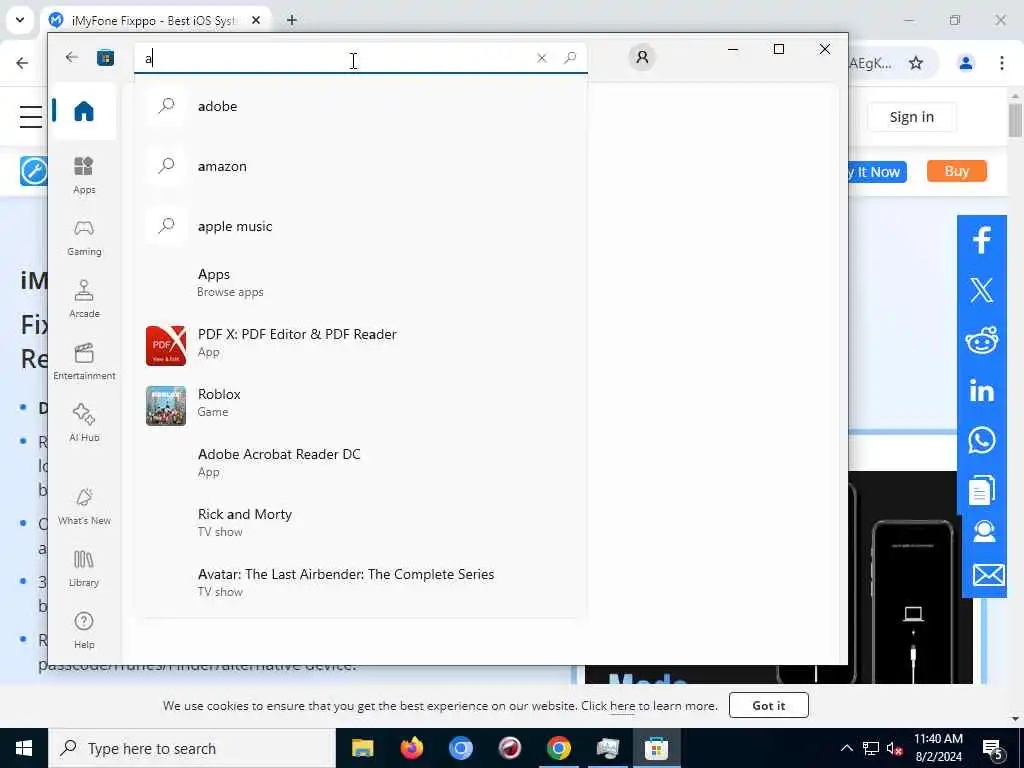Clear the Store search box text
The height and width of the screenshot is (768, 1024).
541,58
